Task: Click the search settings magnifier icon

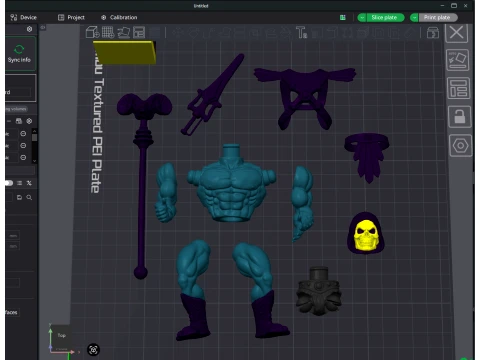Action: point(29,198)
